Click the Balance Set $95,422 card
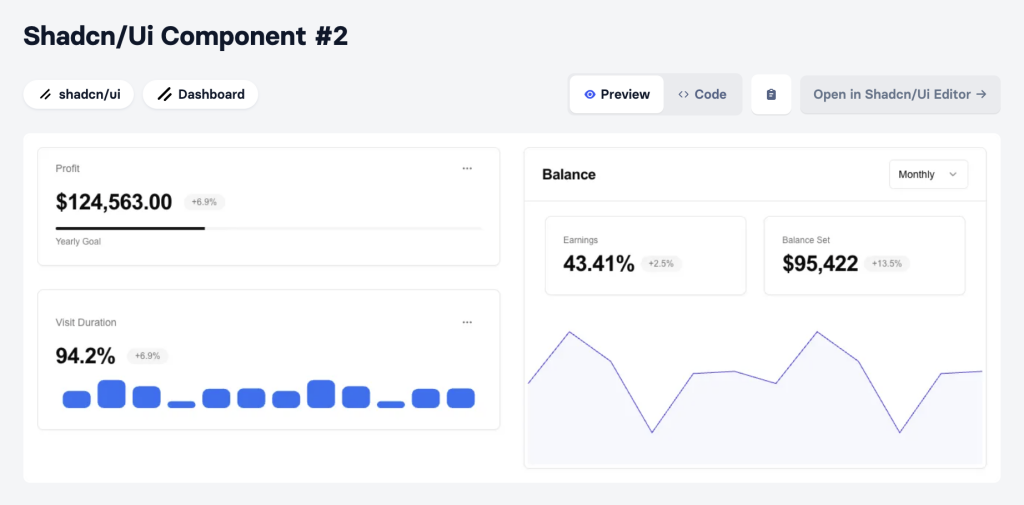The width and height of the screenshot is (1024, 505). click(x=864, y=255)
